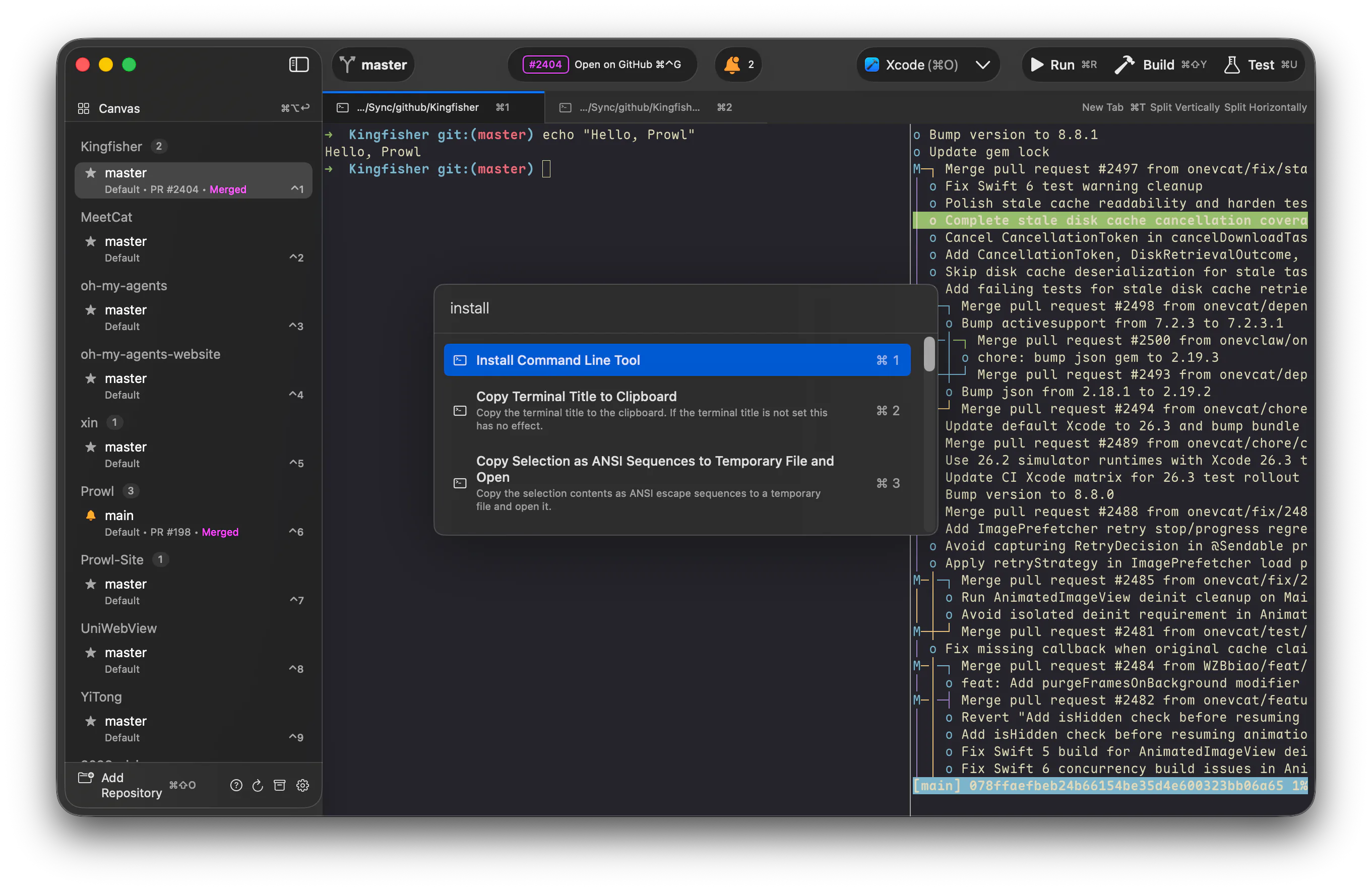Toggle the star on UniWebView master branch
1372x891 pixels.
(x=91, y=652)
